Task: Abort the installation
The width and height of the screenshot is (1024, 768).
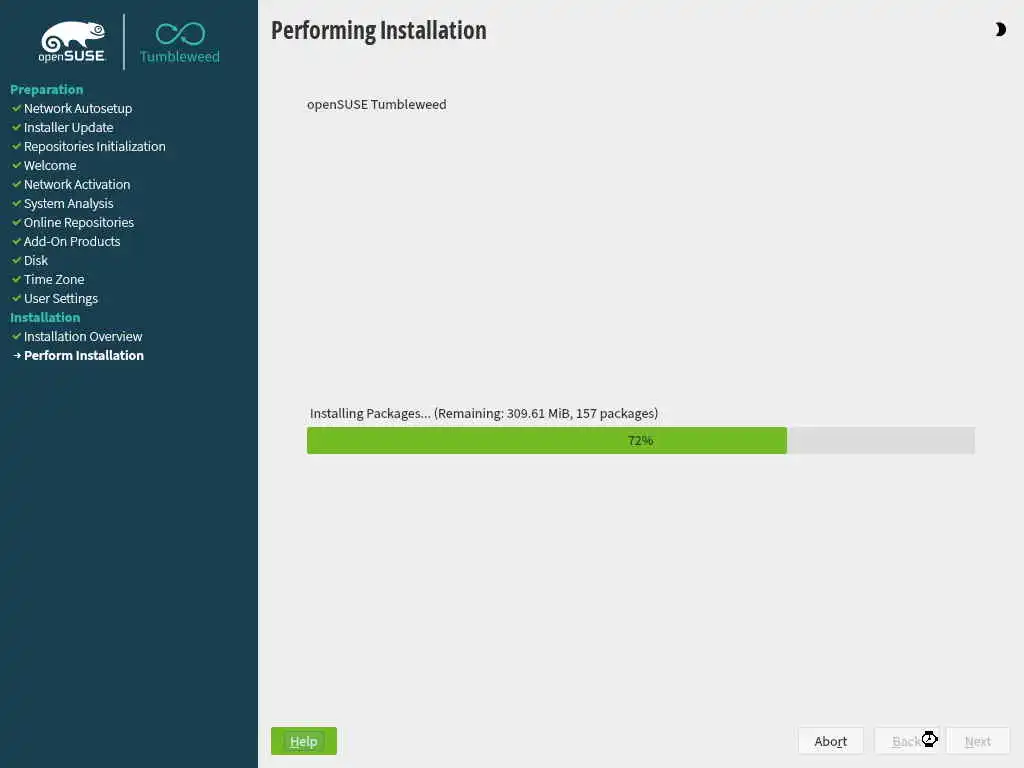Action: click(x=830, y=741)
